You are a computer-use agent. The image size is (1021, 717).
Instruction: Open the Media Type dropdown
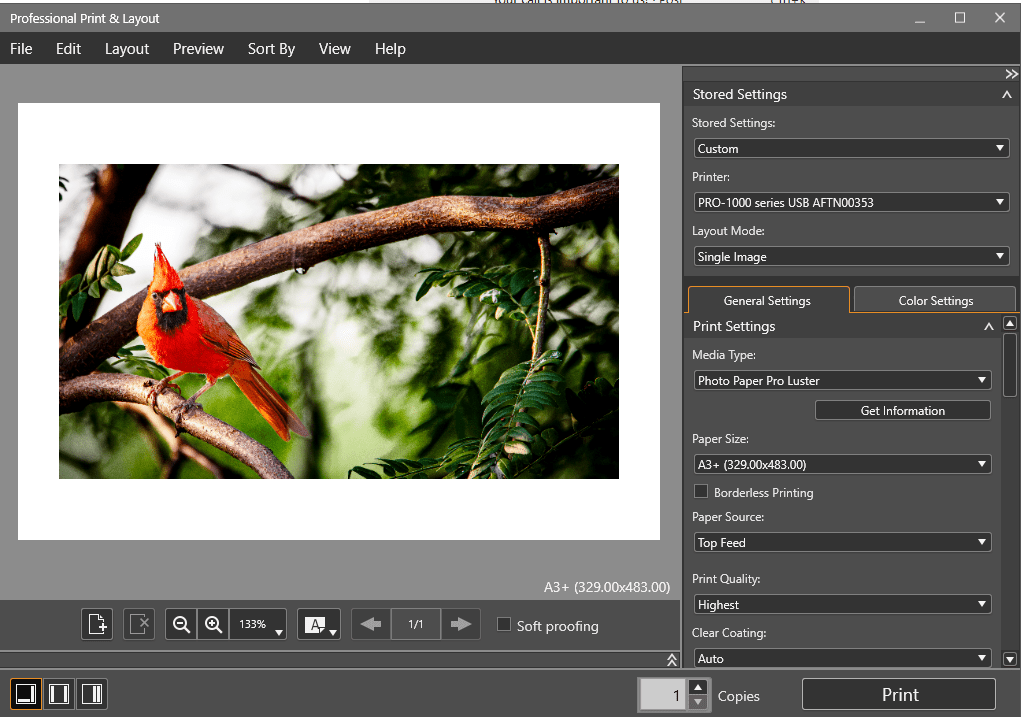pos(842,380)
